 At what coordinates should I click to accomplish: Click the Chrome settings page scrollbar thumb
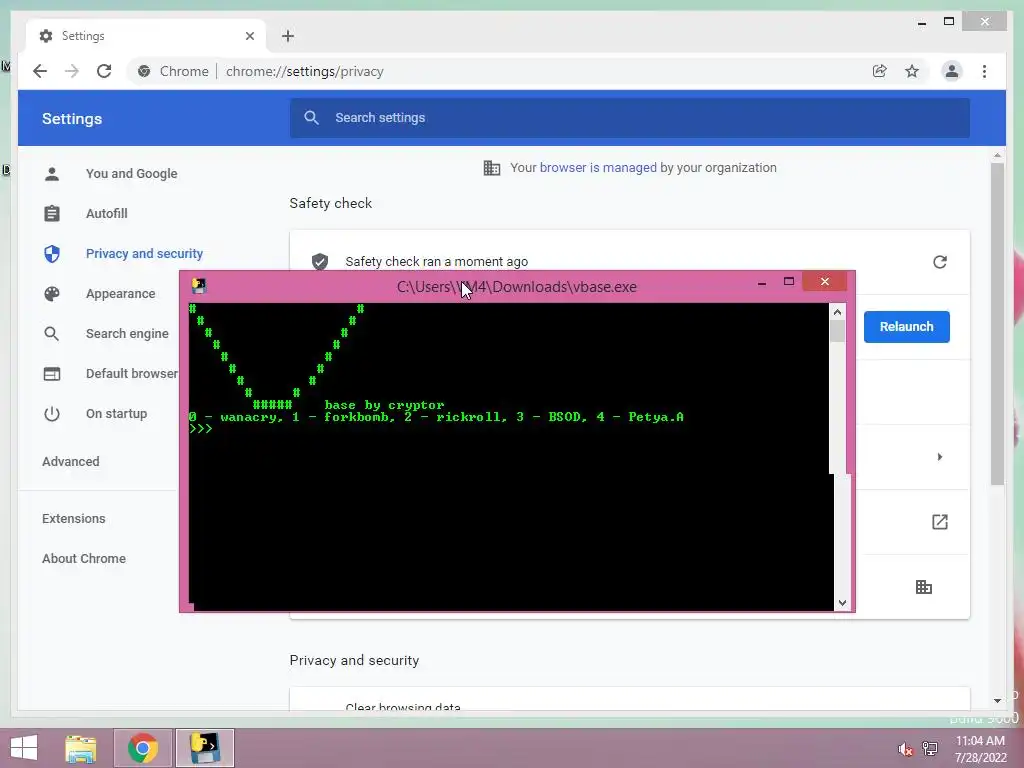click(997, 324)
